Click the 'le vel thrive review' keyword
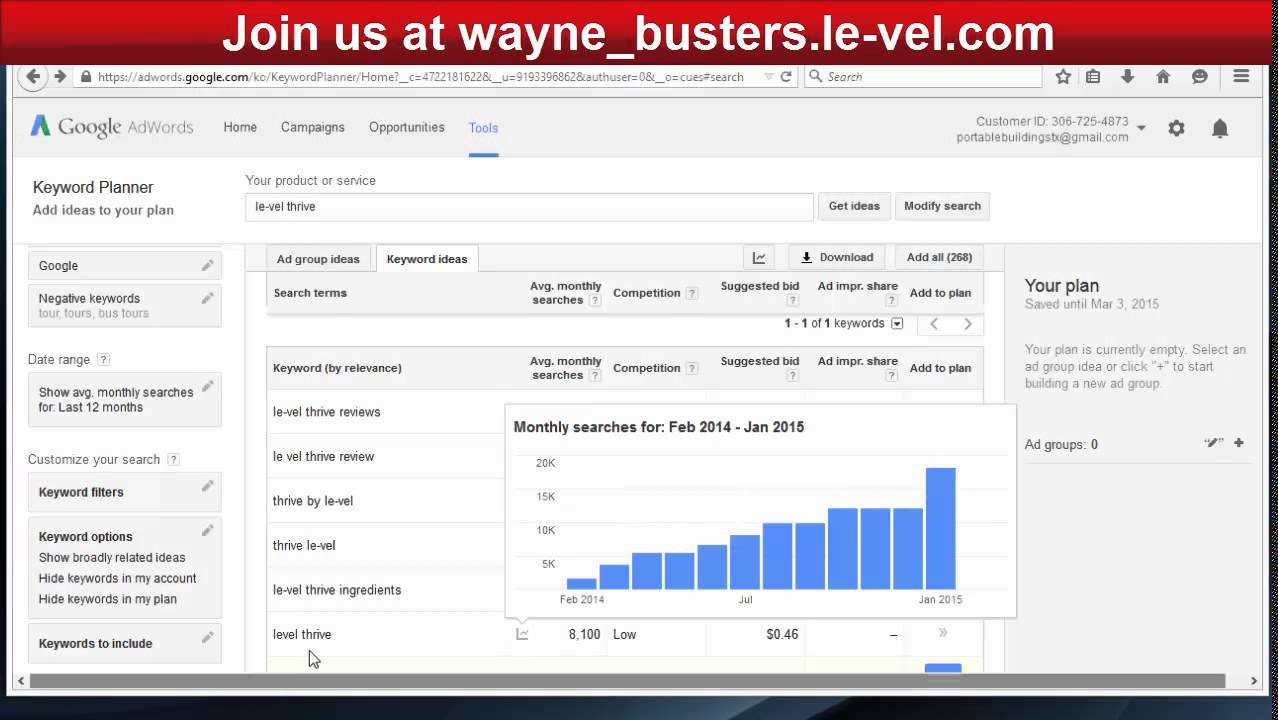Image resolution: width=1278 pixels, height=720 pixels. [323, 457]
